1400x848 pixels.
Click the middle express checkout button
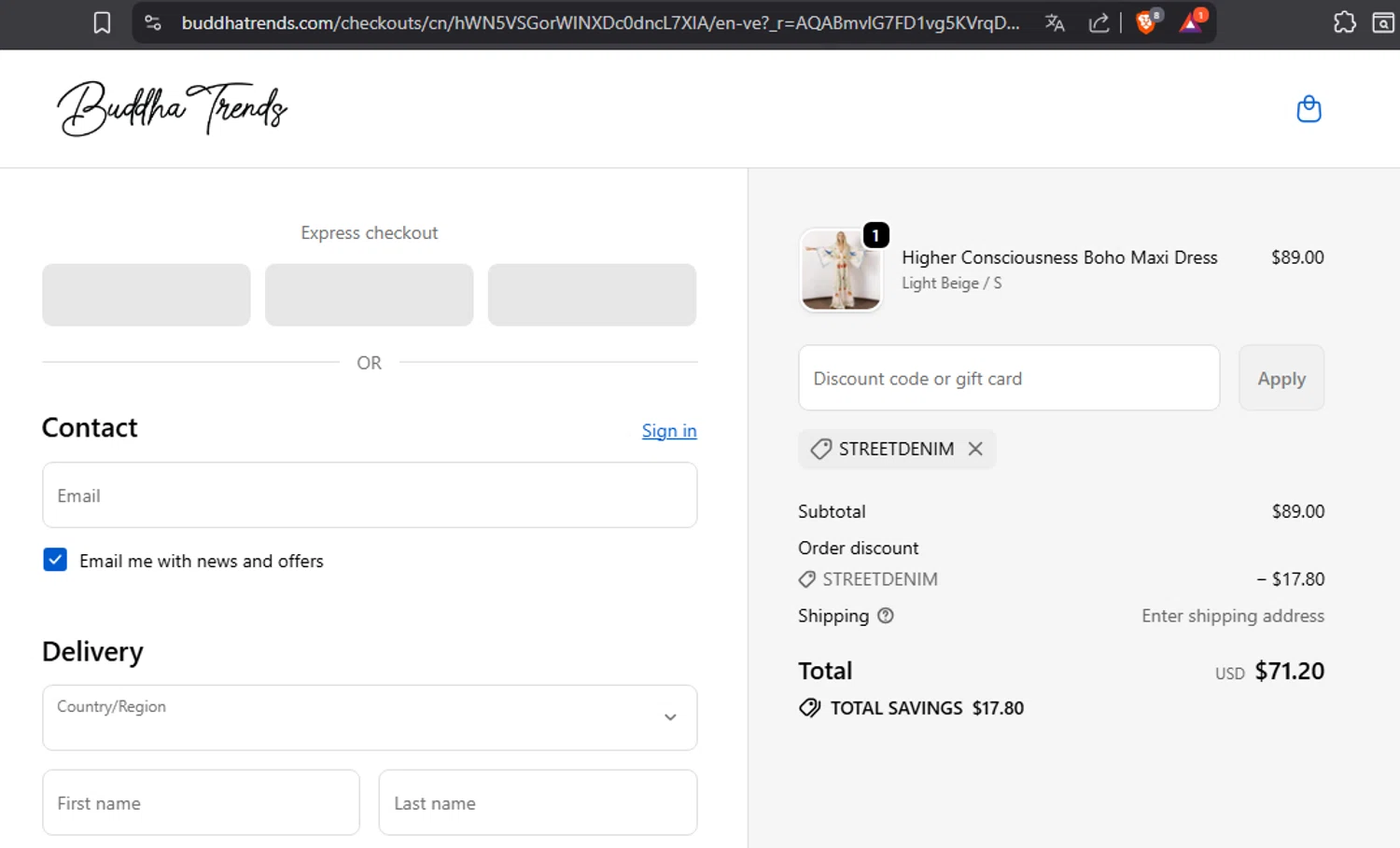[370, 295]
